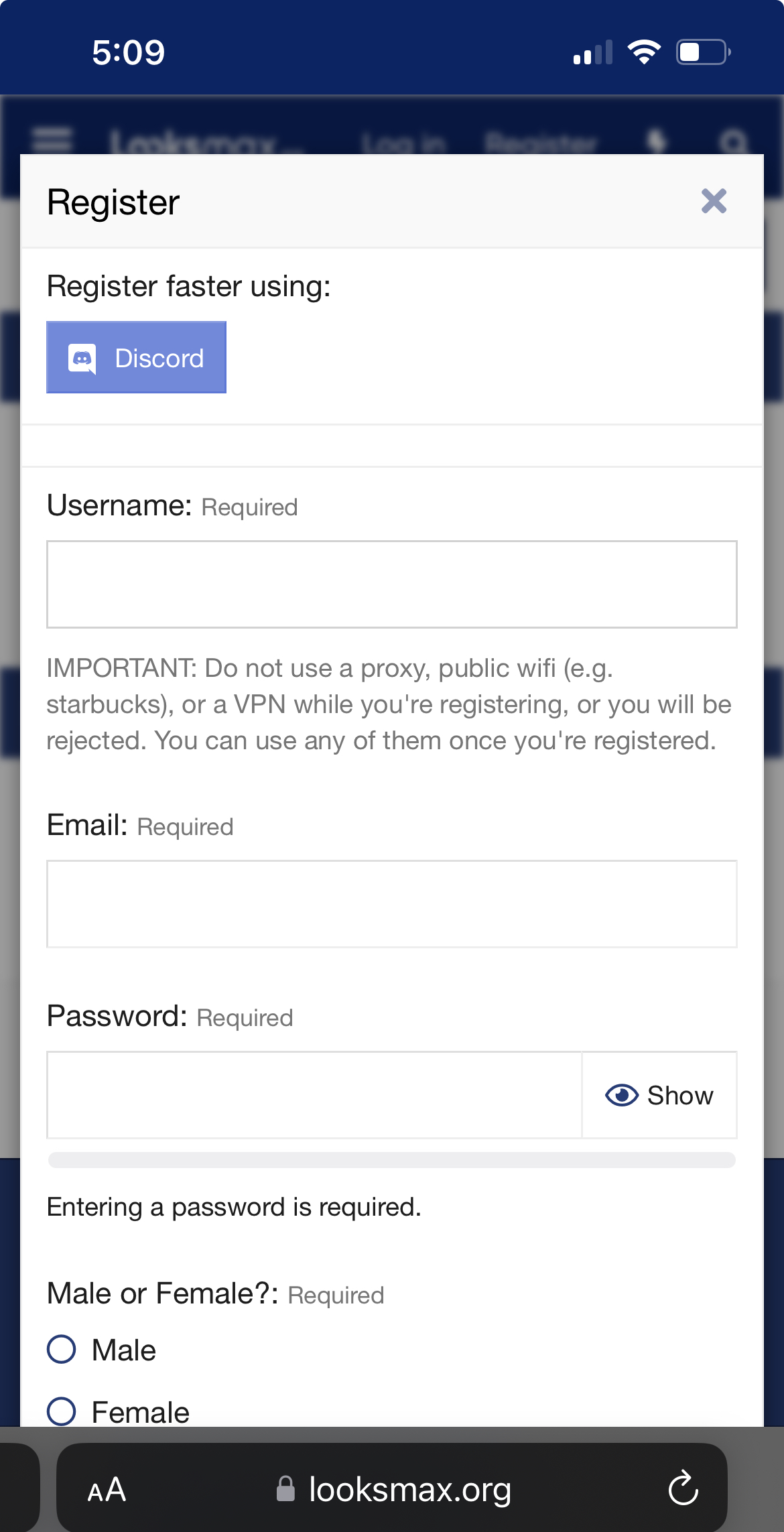Click the blurred Register menu item

click(x=541, y=143)
